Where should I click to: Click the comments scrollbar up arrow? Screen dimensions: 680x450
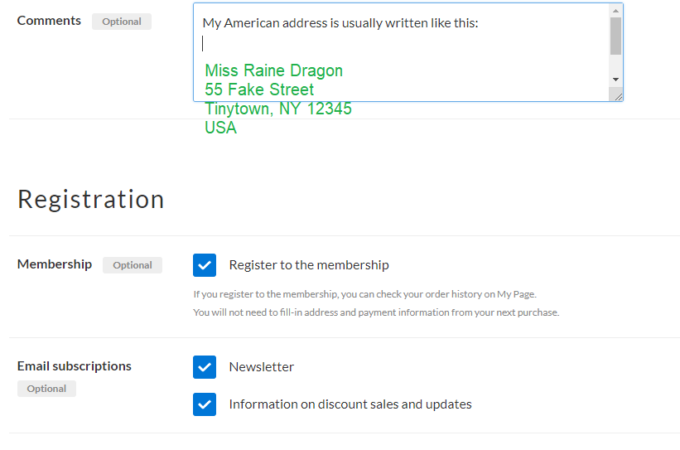tap(616, 10)
